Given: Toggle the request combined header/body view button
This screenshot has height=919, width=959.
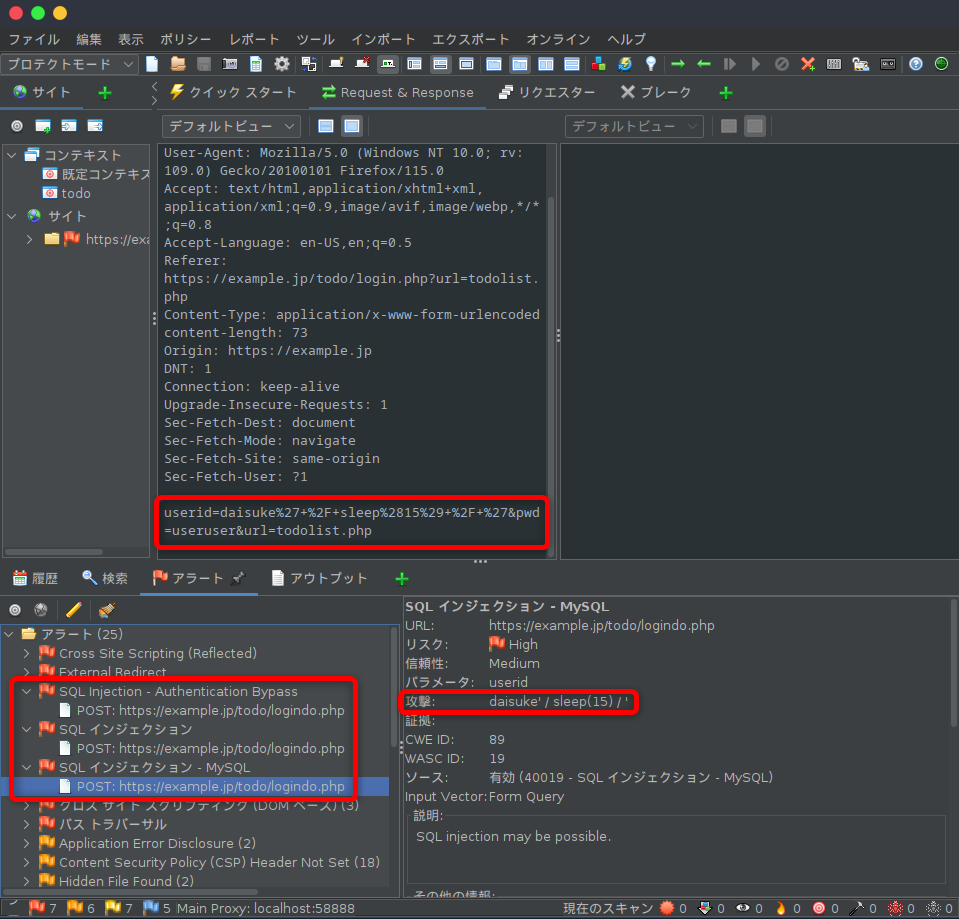Looking at the screenshot, I should [x=352, y=126].
